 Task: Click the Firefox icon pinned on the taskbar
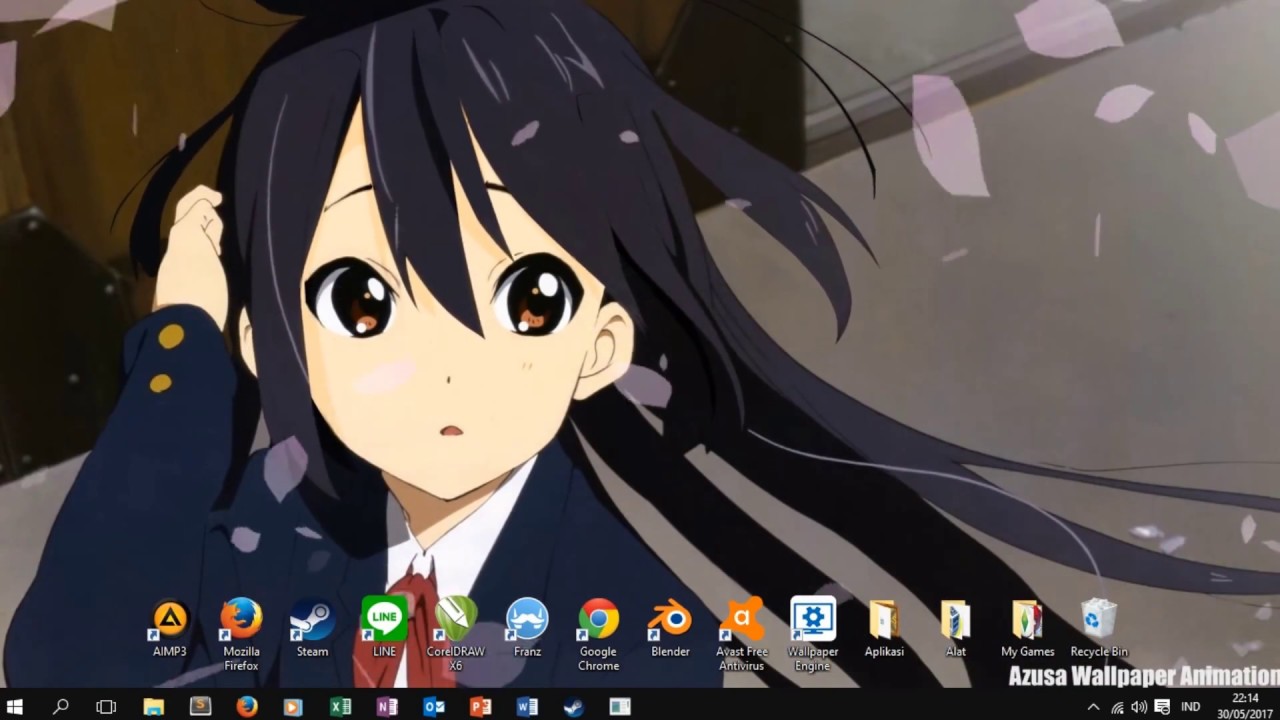click(247, 706)
